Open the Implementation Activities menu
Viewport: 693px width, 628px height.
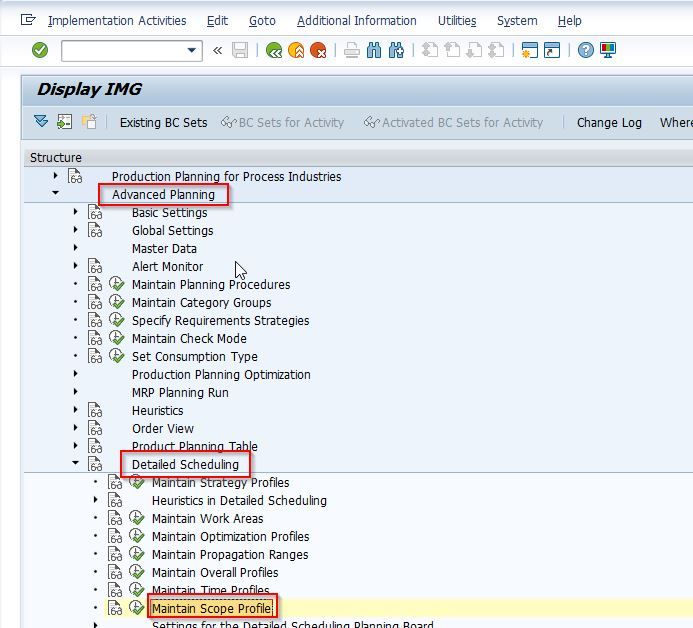click(117, 20)
